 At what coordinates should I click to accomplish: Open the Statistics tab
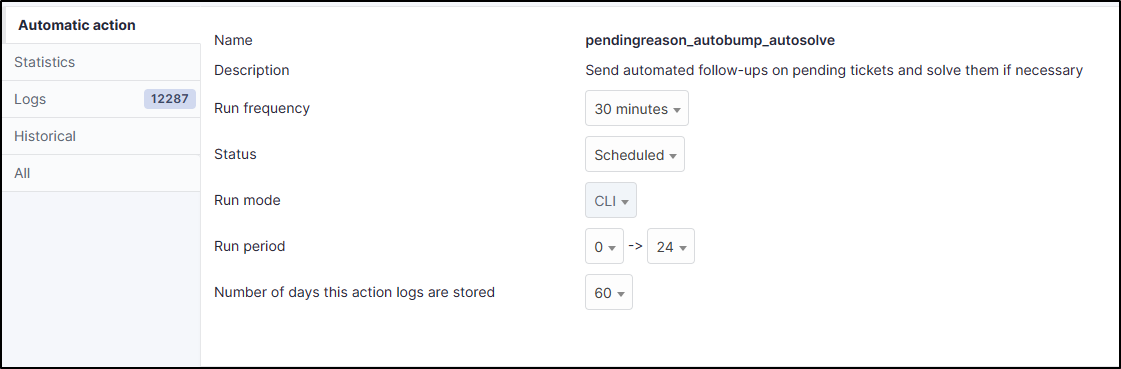101,62
